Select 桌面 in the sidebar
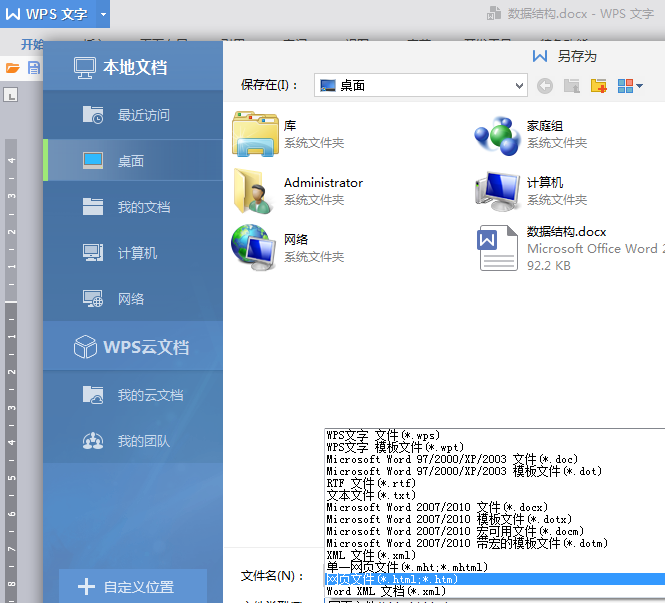Screen dimensions: 665x603 point(133,161)
